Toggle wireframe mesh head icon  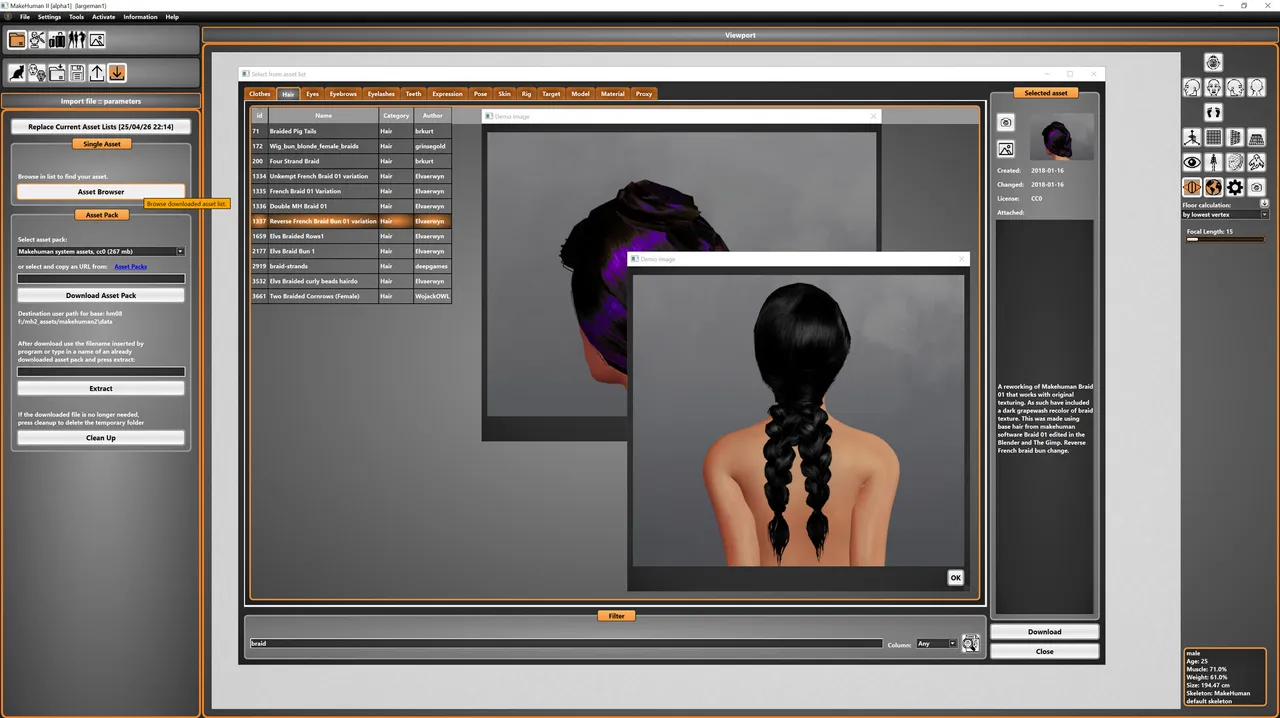coord(1235,162)
